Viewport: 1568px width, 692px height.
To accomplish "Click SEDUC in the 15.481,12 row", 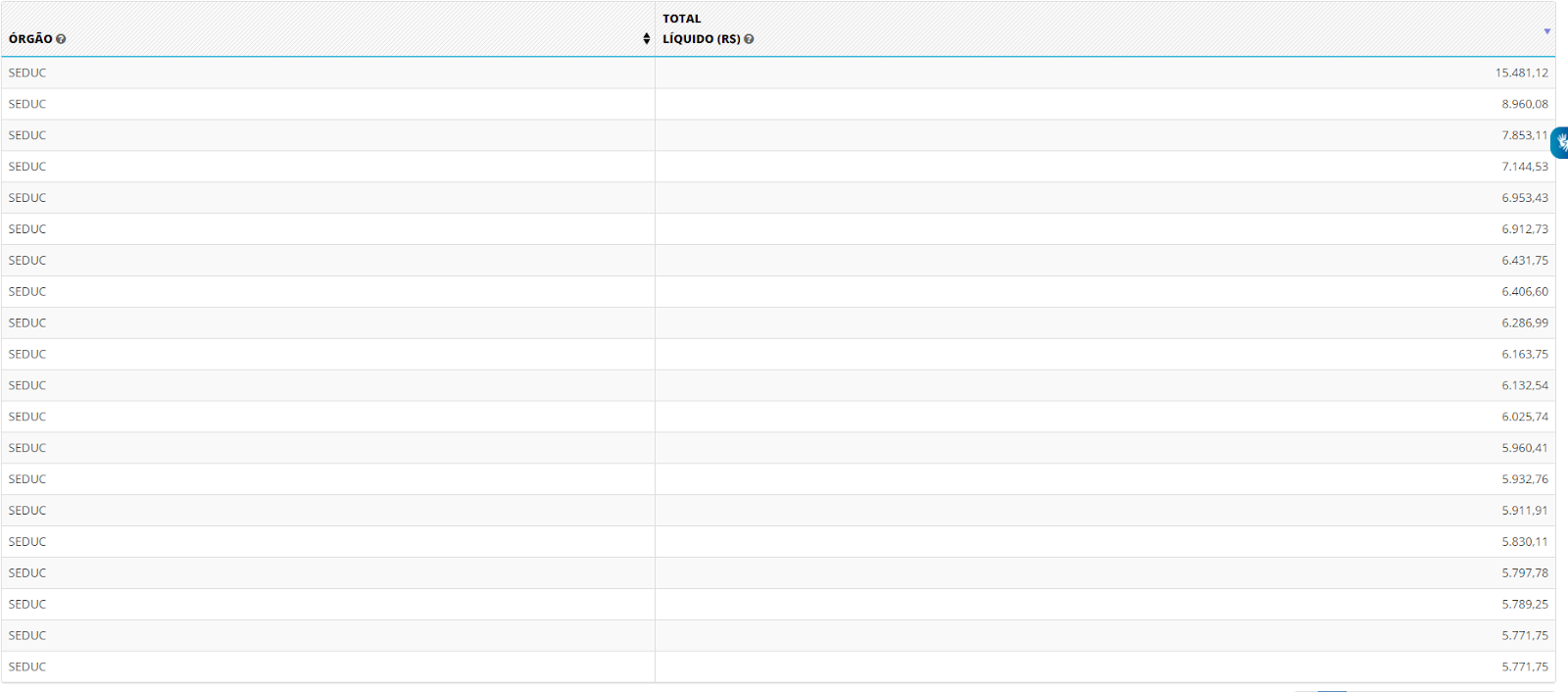I will pos(27,73).
